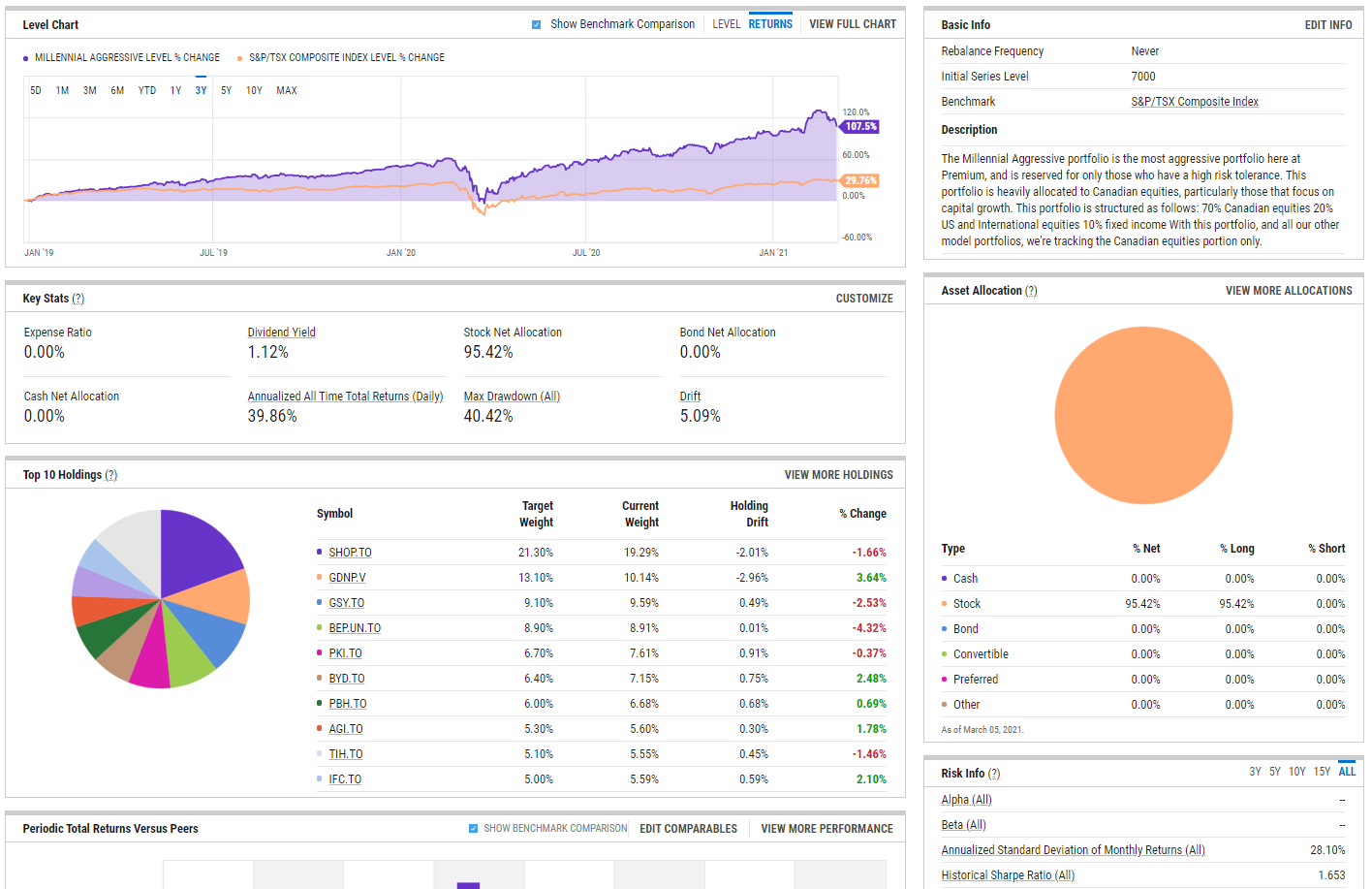Screen dimensions: 1372x889
Task: Expand VIEW MORE ALLOCATIONS
Action: coord(1288,291)
